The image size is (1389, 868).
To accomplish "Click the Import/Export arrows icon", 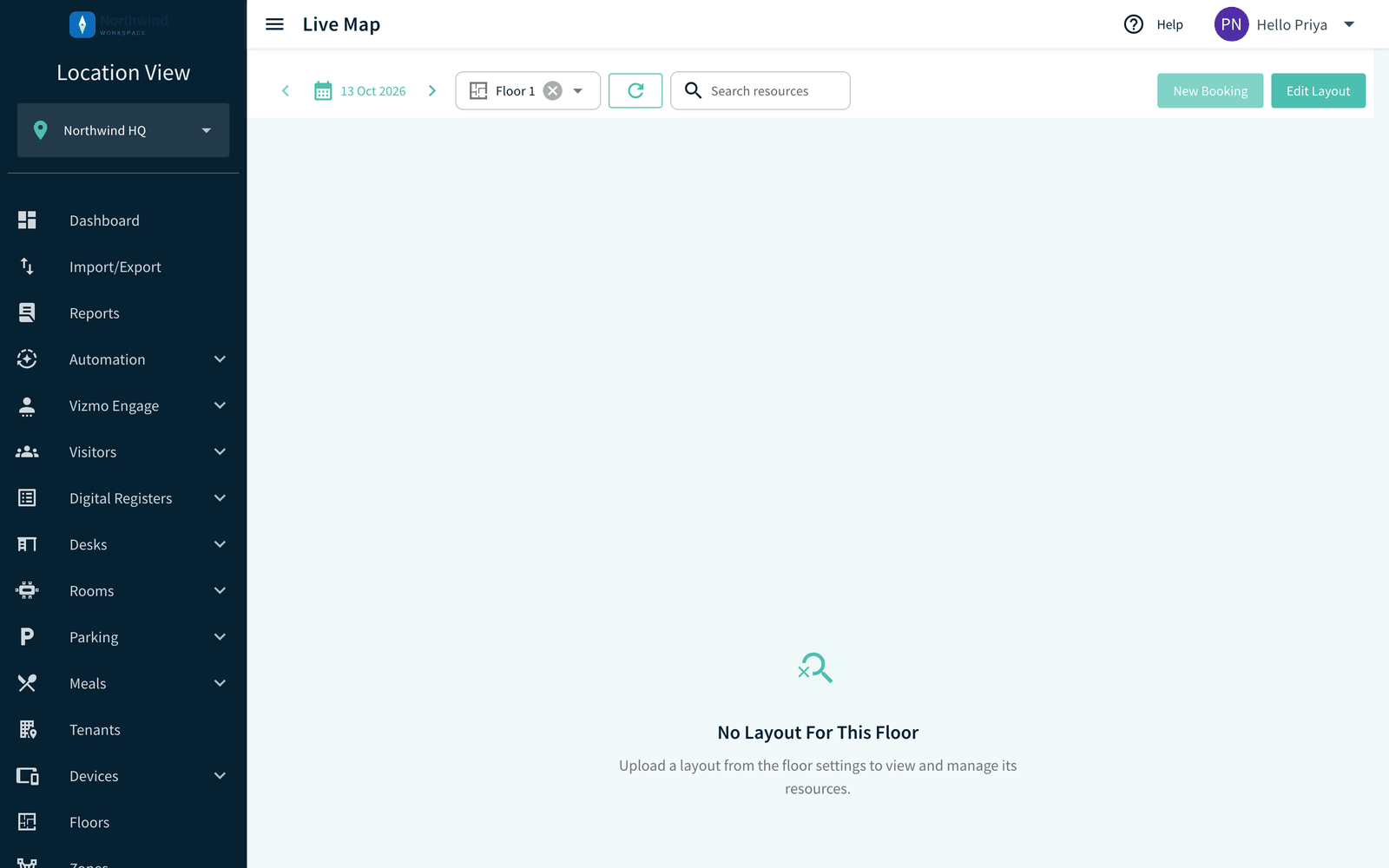I will [x=27, y=266].
